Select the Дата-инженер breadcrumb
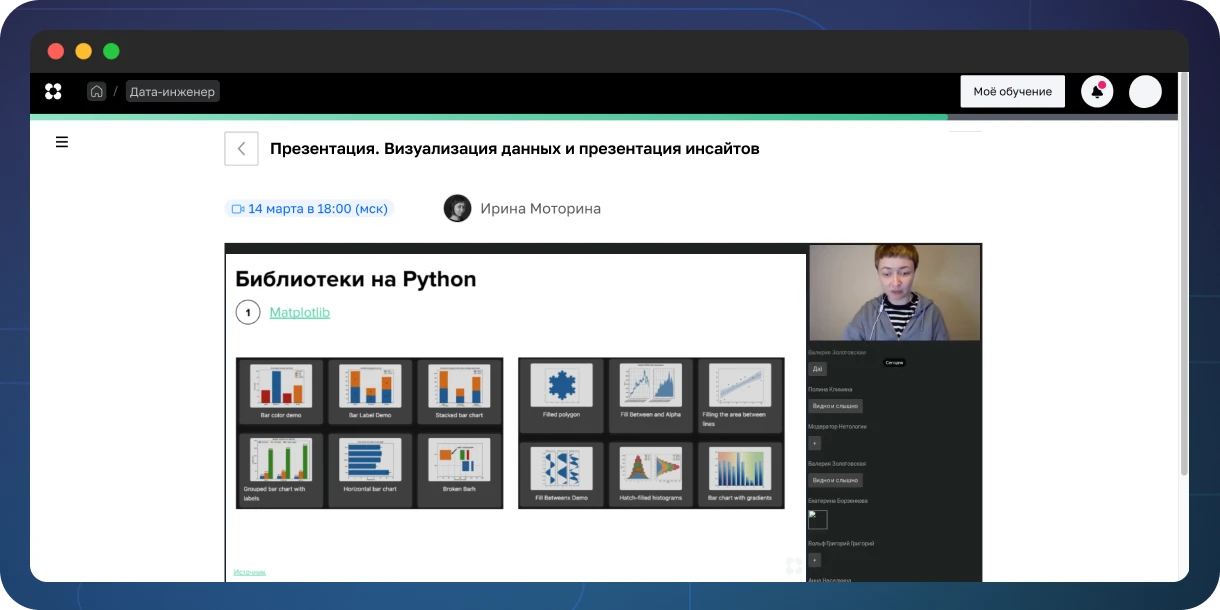 [x=172, y=91]
